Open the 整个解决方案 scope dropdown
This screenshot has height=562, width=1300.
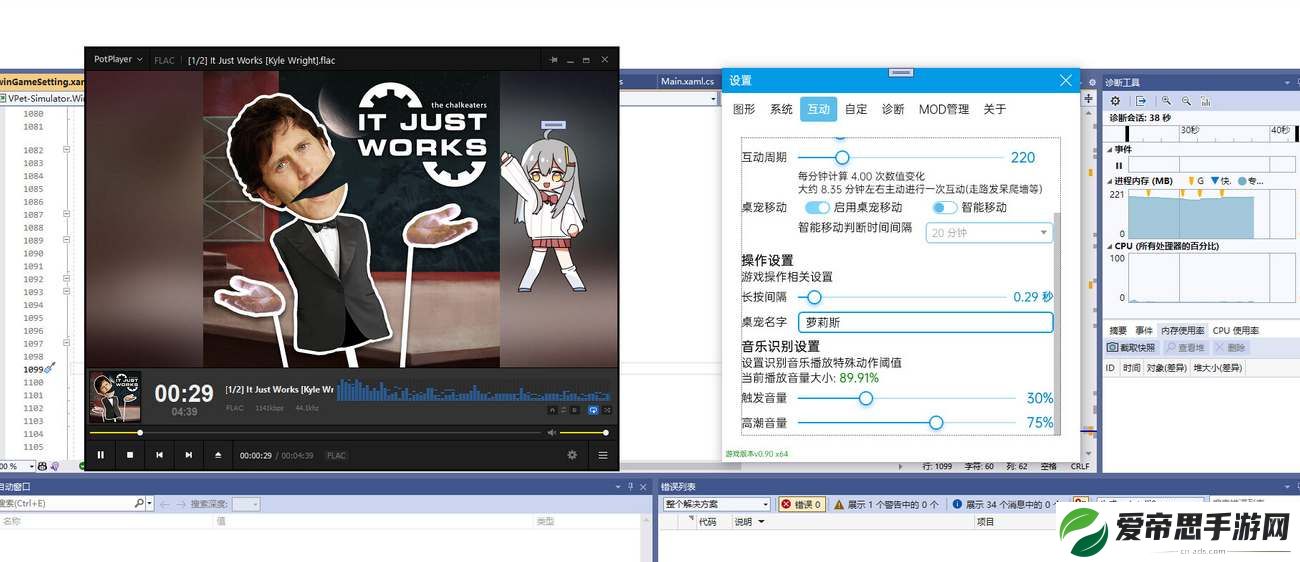(x=717, y=504)
